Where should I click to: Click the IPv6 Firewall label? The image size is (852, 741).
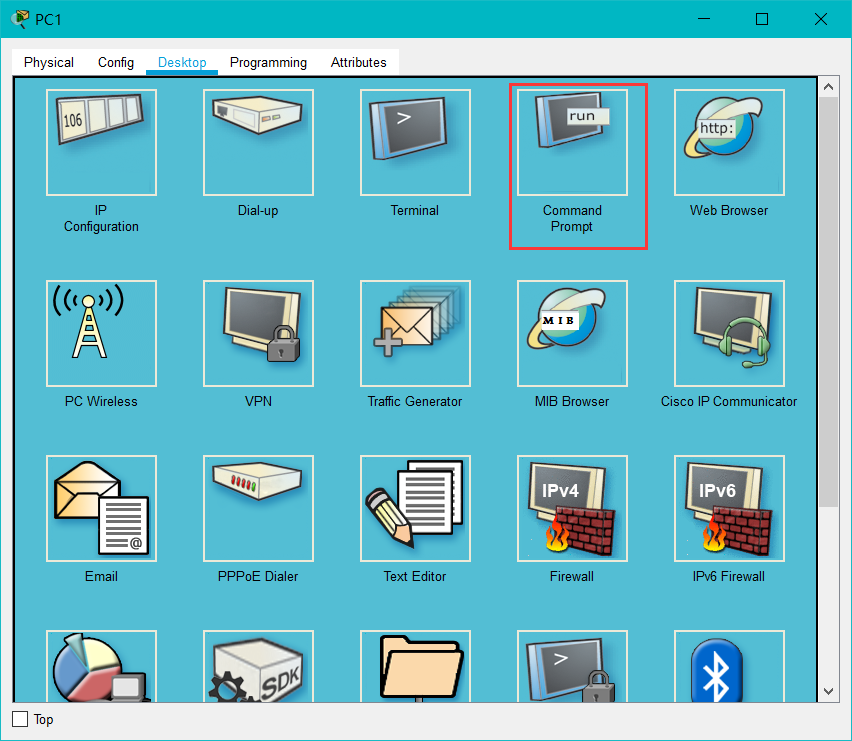click(x=729, y=576)
